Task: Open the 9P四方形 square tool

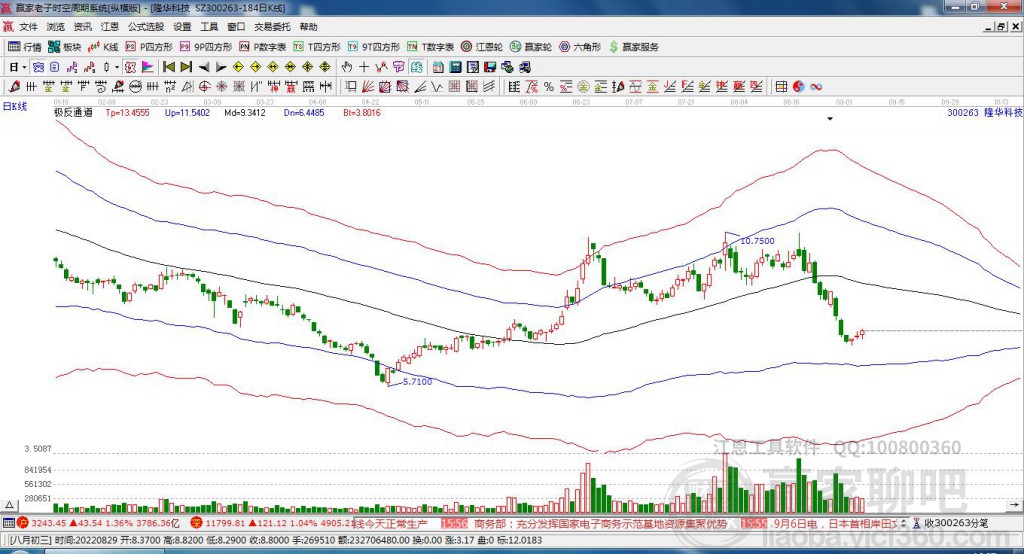Action: 213,47
